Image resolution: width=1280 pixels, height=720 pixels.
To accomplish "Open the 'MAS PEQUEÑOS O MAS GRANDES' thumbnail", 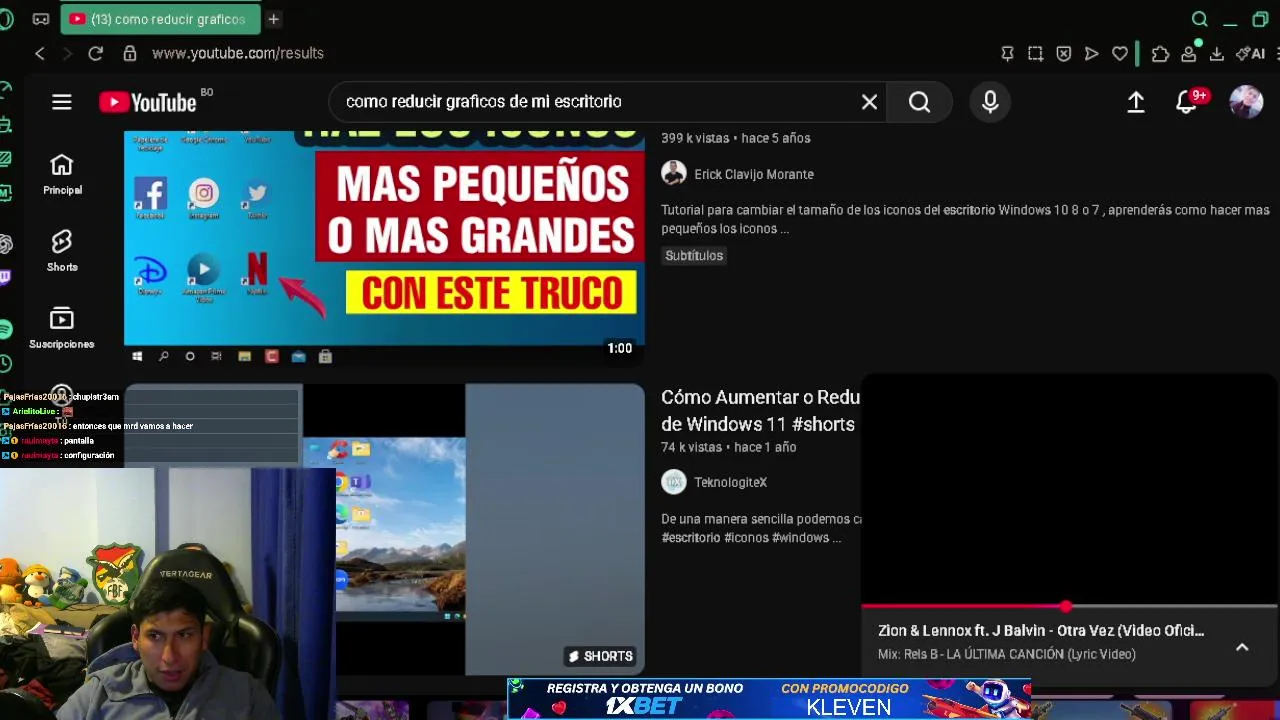I will coord(384,248).
